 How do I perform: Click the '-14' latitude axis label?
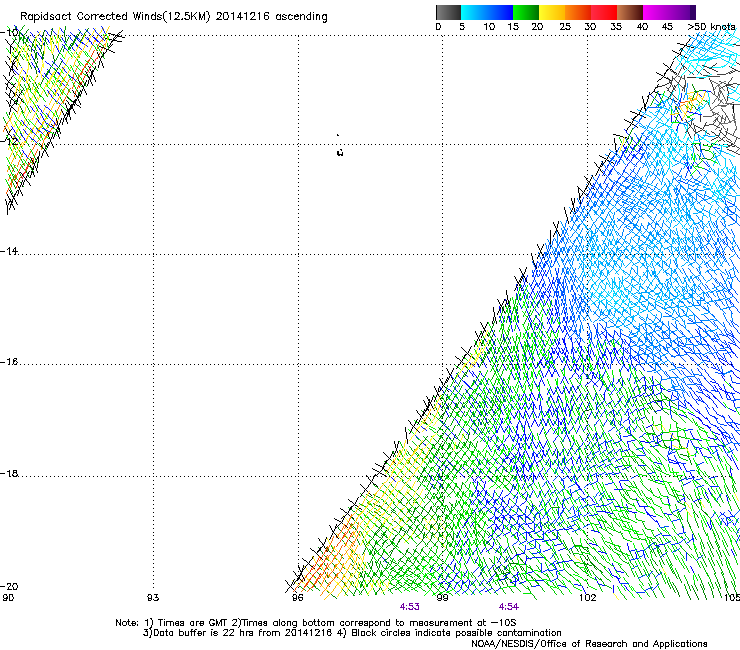click(9, 251)
